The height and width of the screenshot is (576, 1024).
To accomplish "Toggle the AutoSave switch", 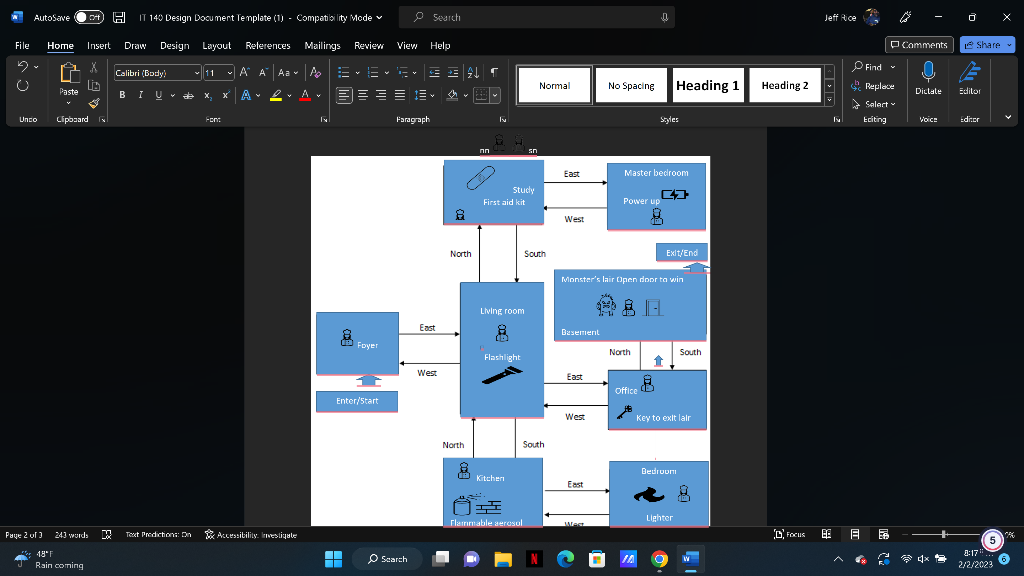I will tap(90, 17).
